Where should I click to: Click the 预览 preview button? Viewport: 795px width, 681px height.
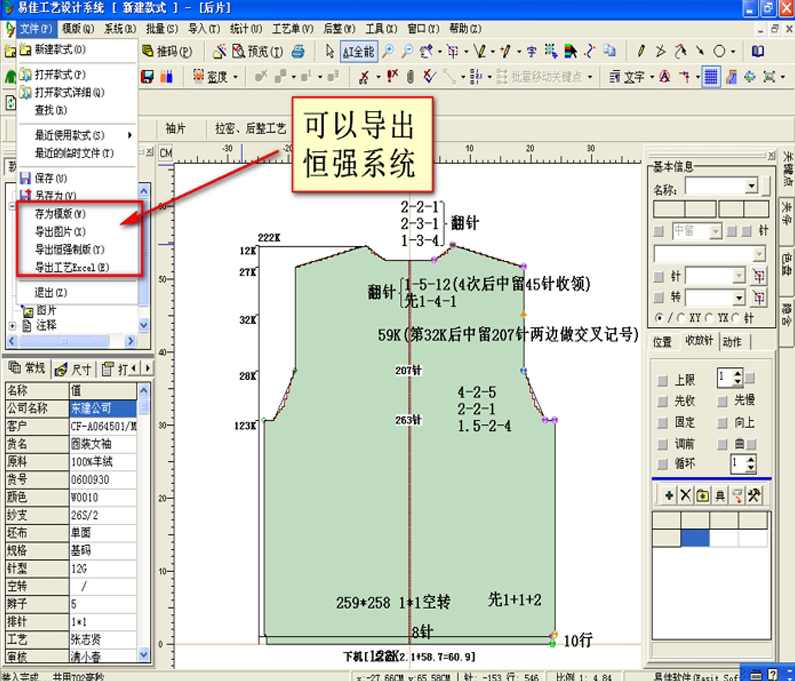[x=258, y=51]
